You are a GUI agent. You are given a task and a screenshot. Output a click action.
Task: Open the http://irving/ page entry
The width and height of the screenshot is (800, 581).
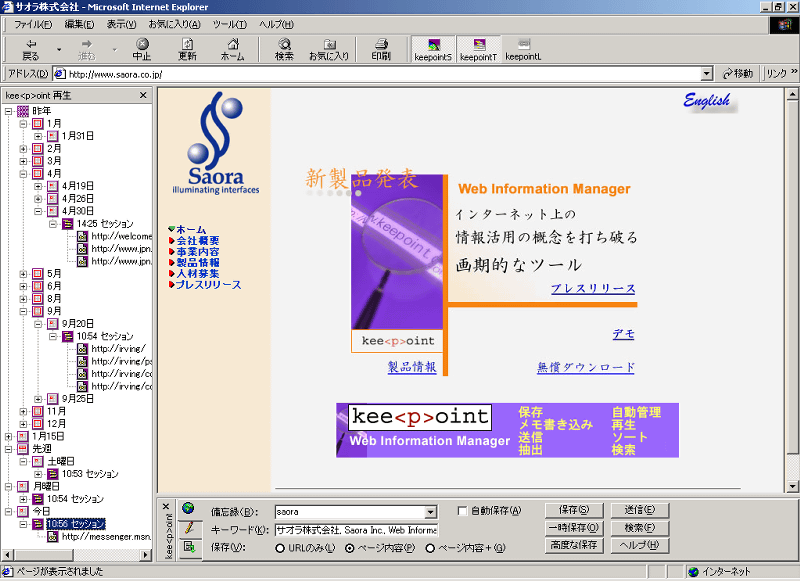point(118,349)
